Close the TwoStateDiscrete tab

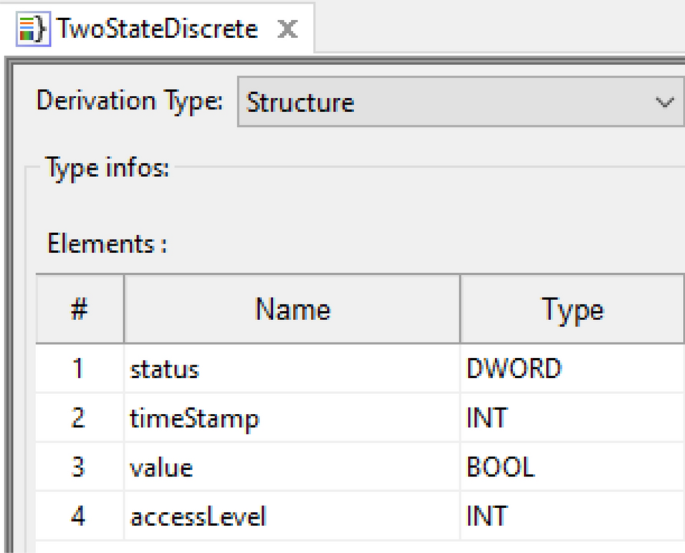288,29
